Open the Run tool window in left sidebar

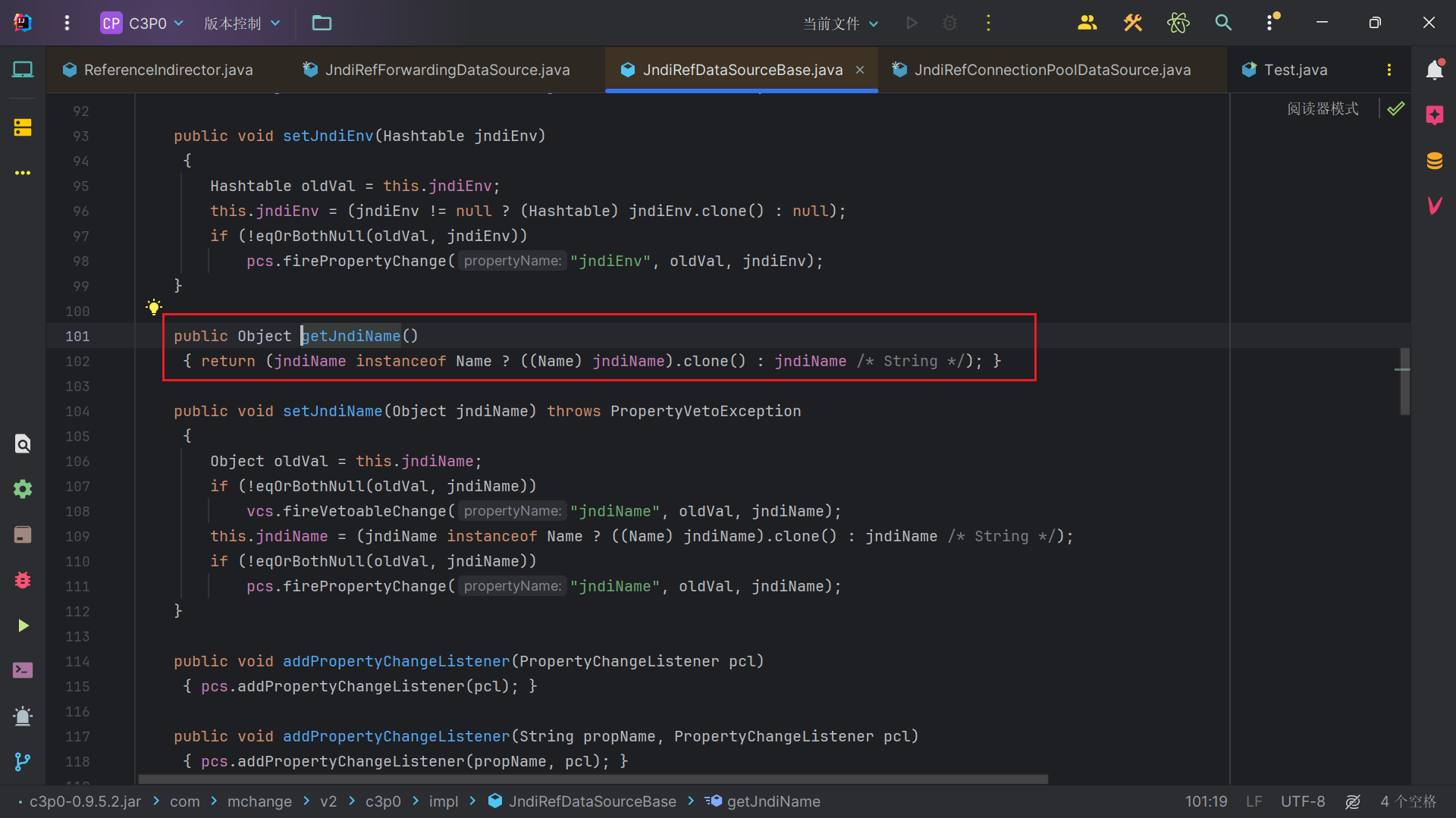(x=23, y=625)
